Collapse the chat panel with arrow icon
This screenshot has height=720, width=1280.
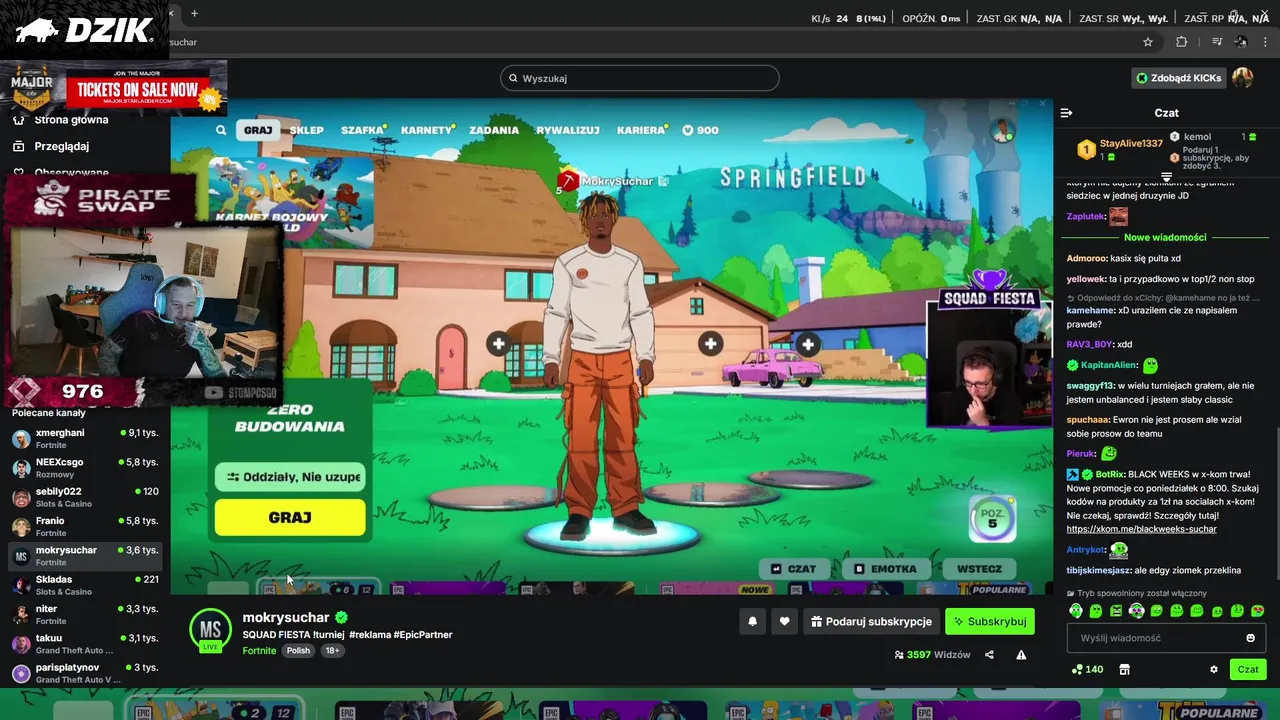1066,113
